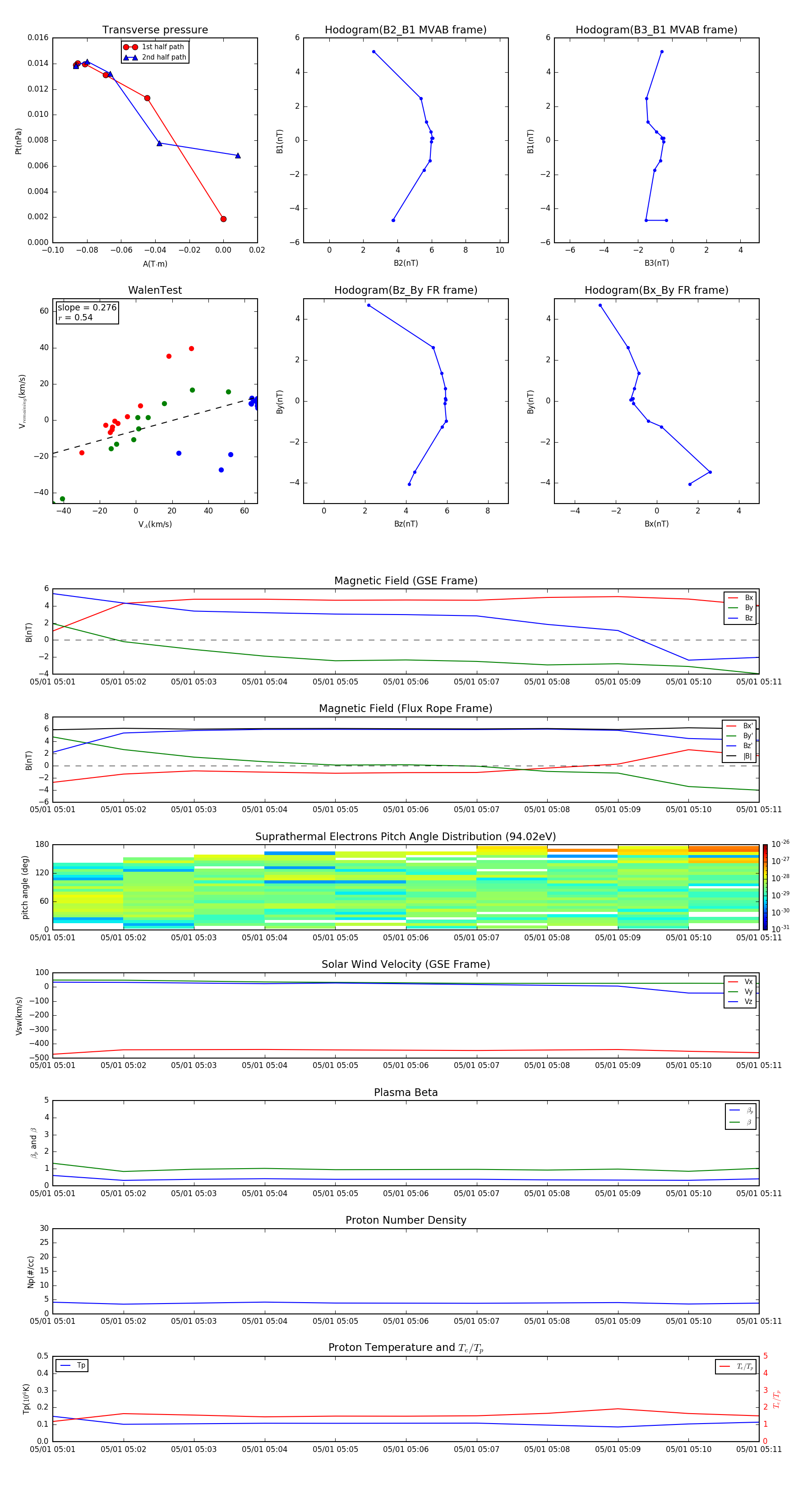Viewport: 812px width, 1489px height.
Task: Select "Bx" in the GSE magnetic field legend
Action: point(740,598)
